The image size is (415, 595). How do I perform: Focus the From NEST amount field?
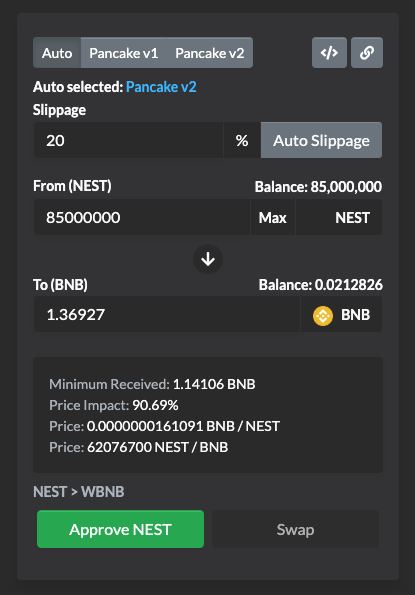(x=142, y=217)
